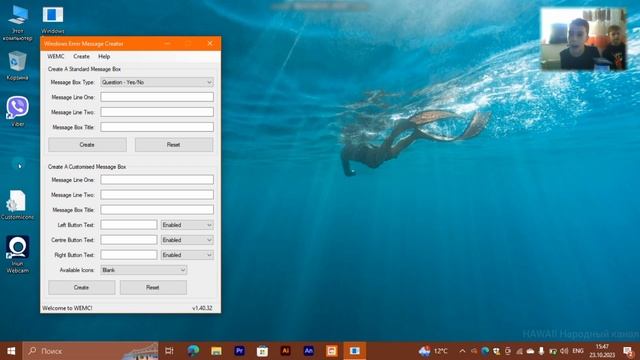The image size is (640, 360).
Task: Open the Windows Start menu
Action: tap(11, 351)
